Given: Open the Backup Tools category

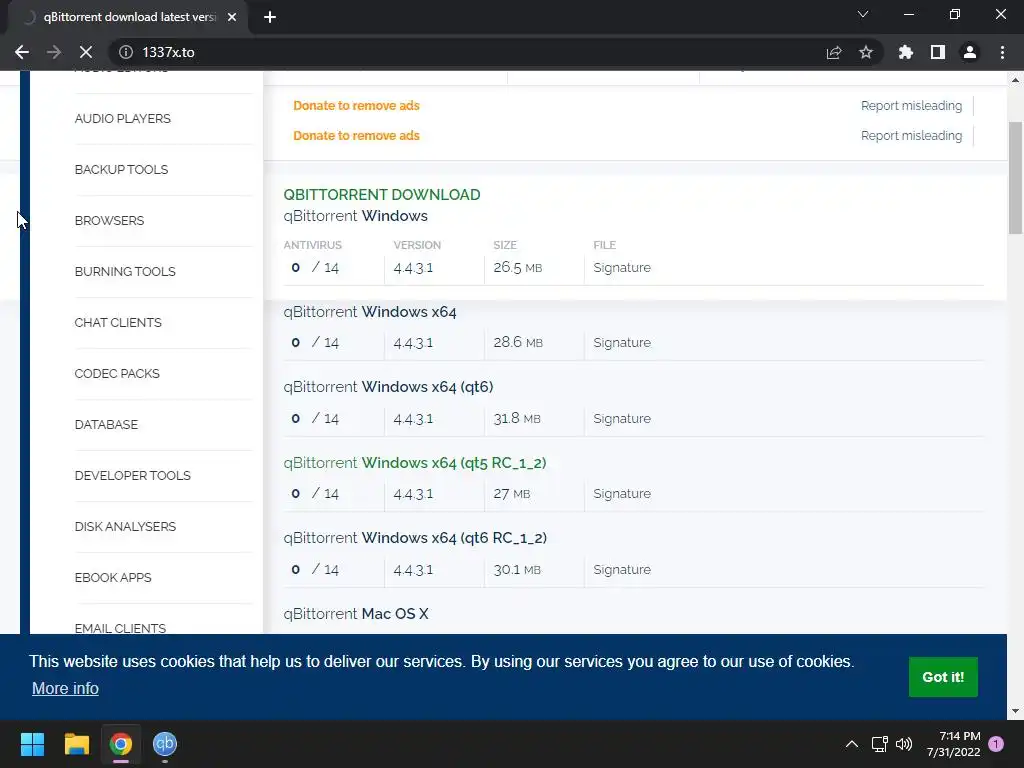Looking at the screenshot, I should (121, 170).
